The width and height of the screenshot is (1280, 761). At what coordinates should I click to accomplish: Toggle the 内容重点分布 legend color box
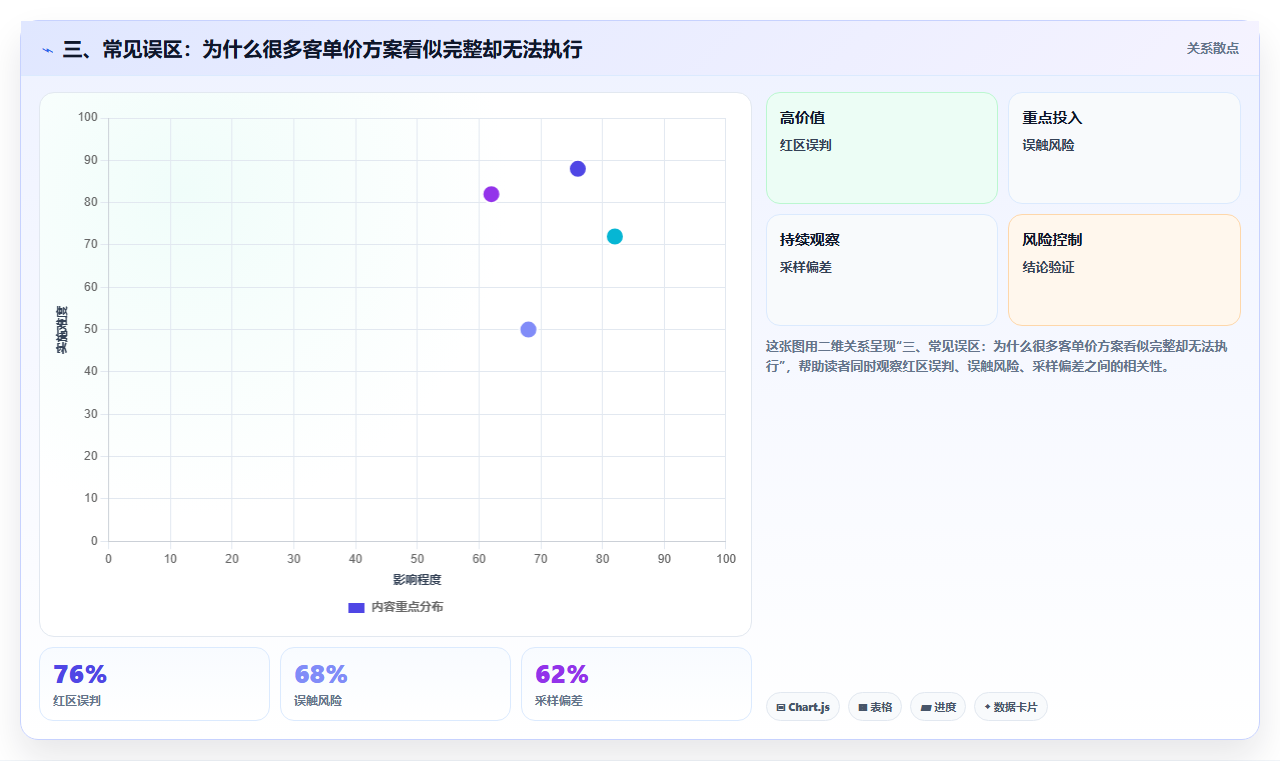(x=356, y=607)
